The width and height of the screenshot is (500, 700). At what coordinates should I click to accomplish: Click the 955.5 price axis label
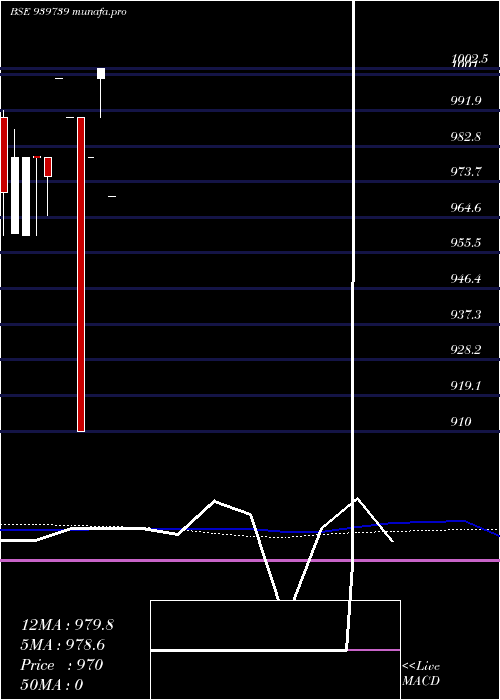pos(466,243)
